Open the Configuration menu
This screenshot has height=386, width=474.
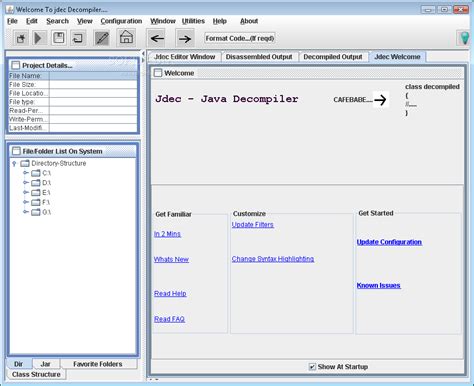(x=121, y=21)
